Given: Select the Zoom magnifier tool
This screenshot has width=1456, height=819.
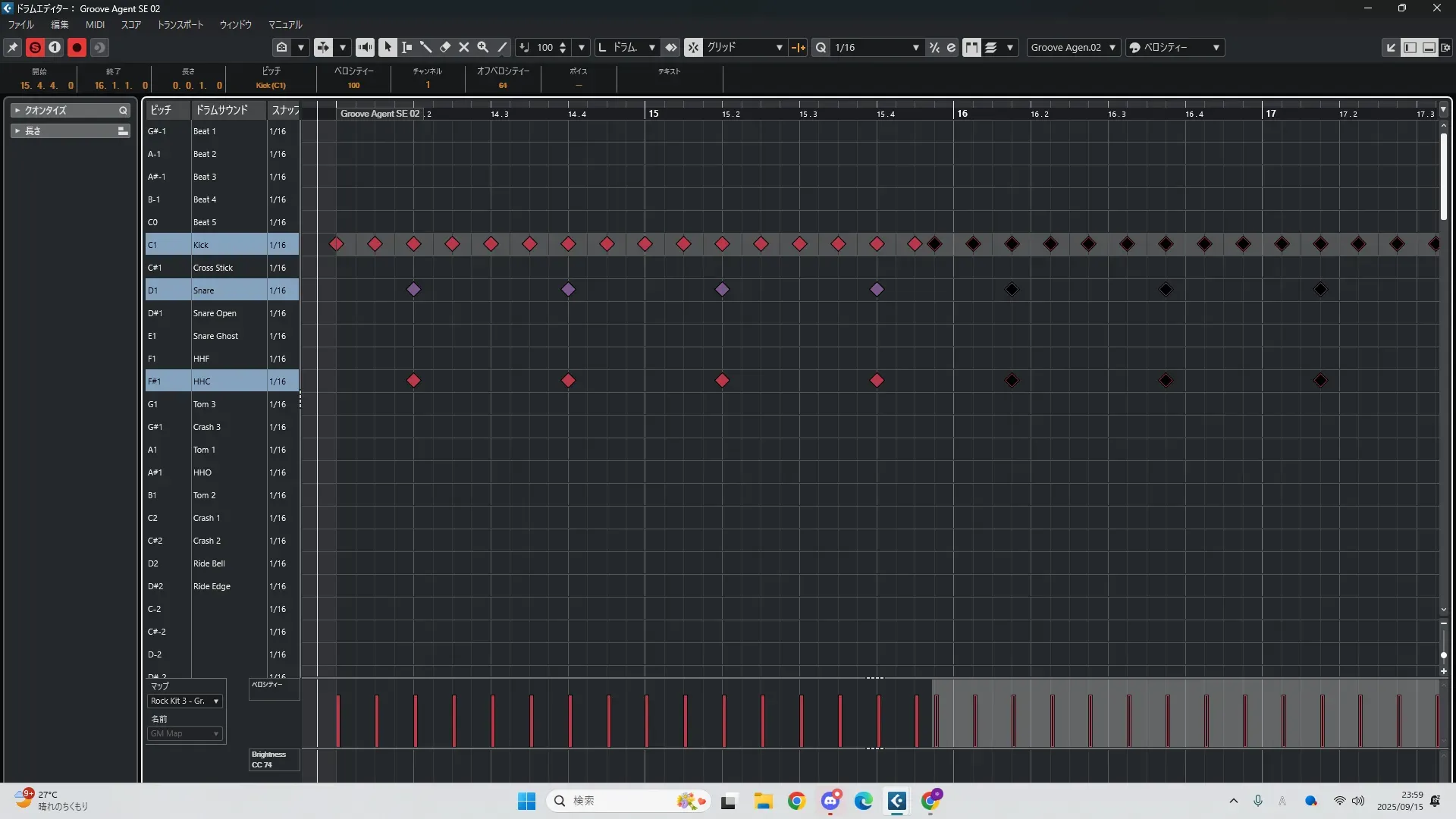Looking at the screenshot, I should pyautogui.click(x=483, y=47).
